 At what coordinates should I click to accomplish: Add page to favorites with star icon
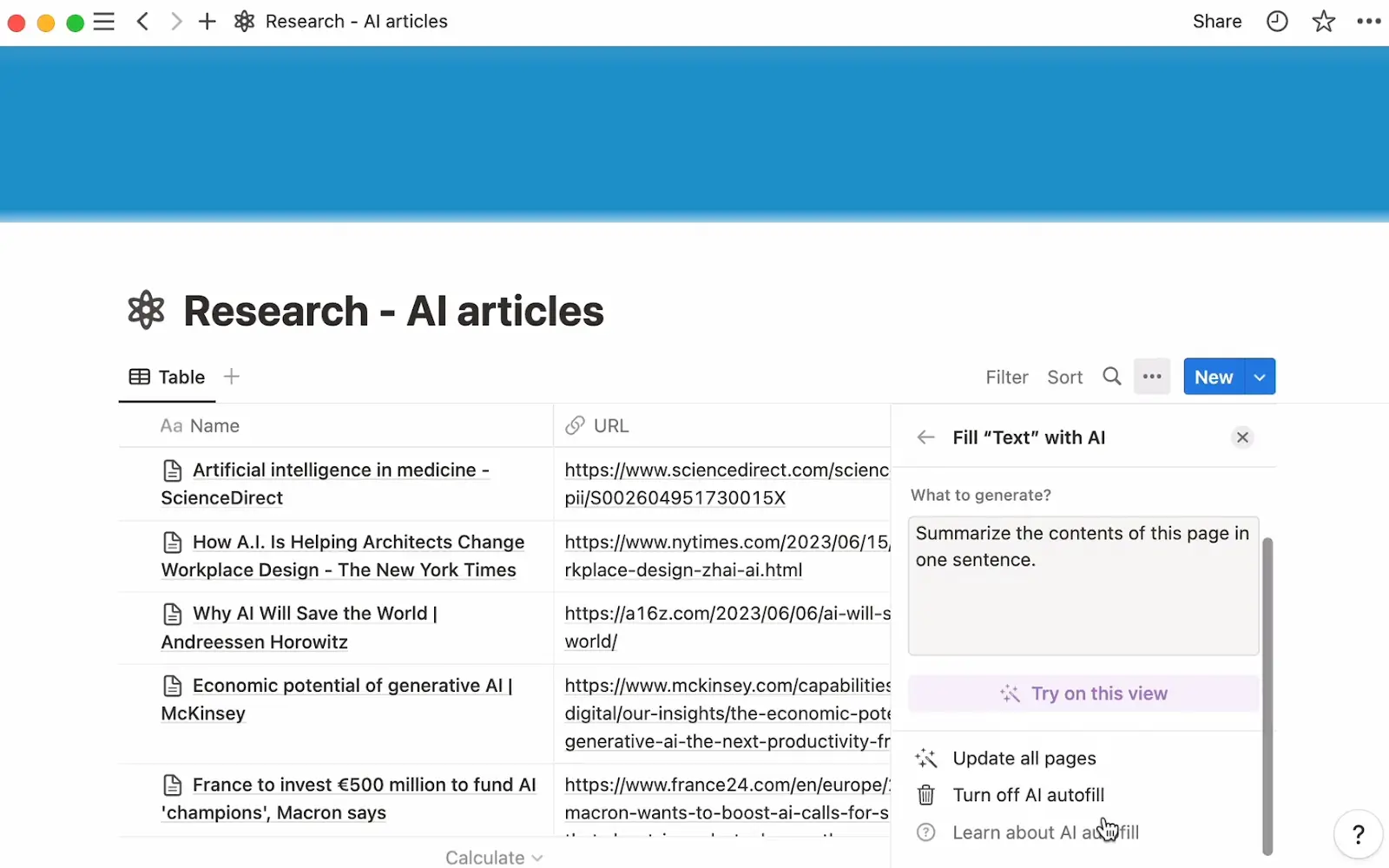coord(1323,21)
